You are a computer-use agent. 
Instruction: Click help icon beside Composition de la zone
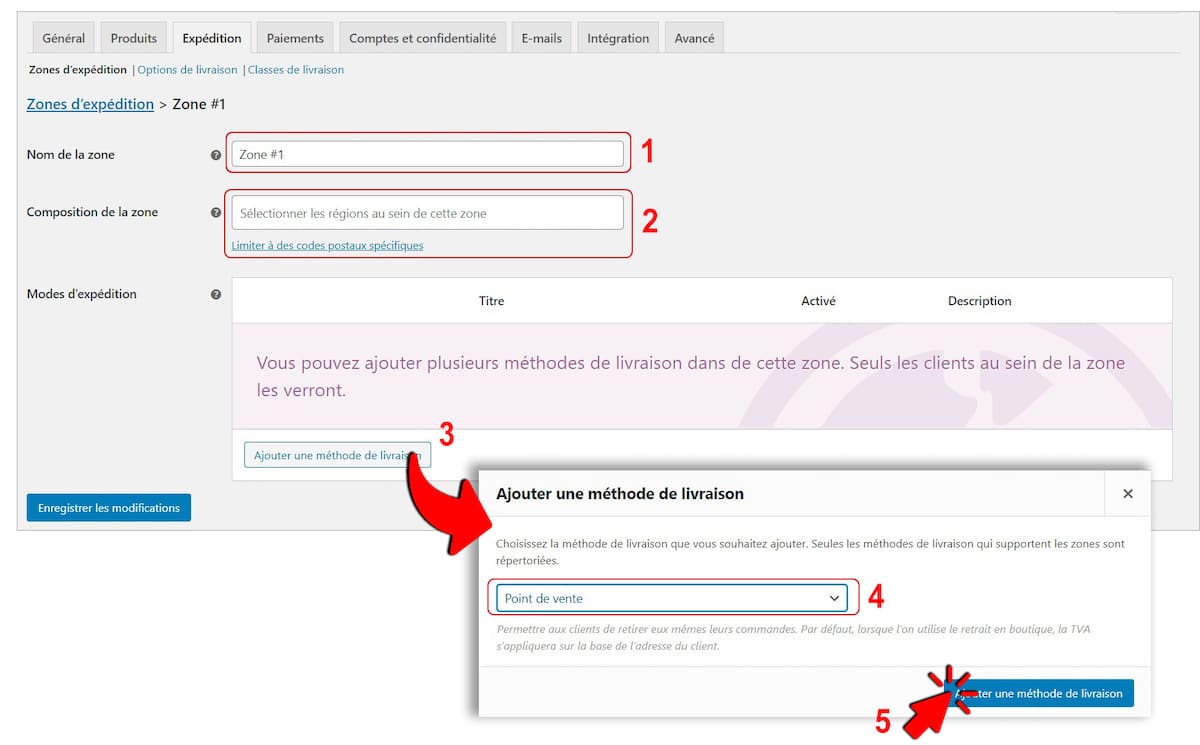coord(216,213)
